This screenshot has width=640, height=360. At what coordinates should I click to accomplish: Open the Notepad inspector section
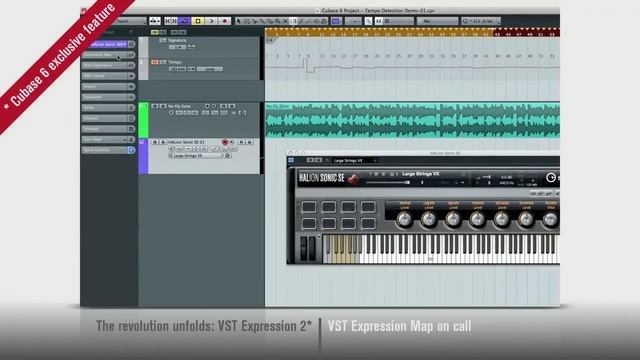[108, 129]
